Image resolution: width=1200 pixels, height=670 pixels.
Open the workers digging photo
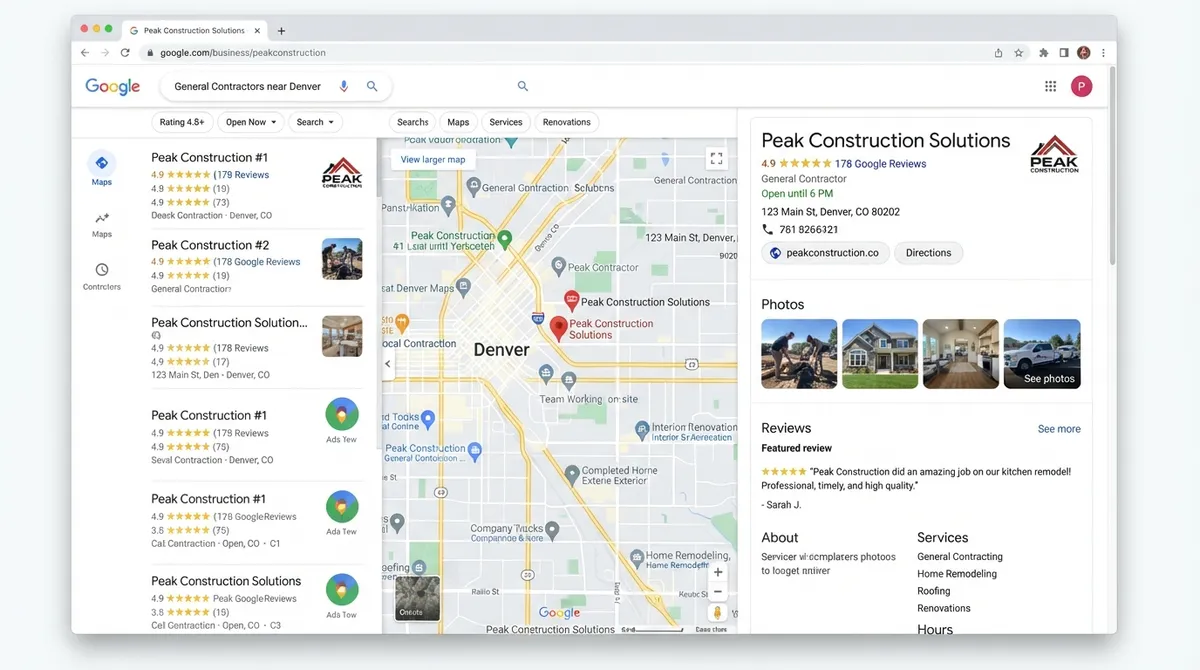coord(799,354)
